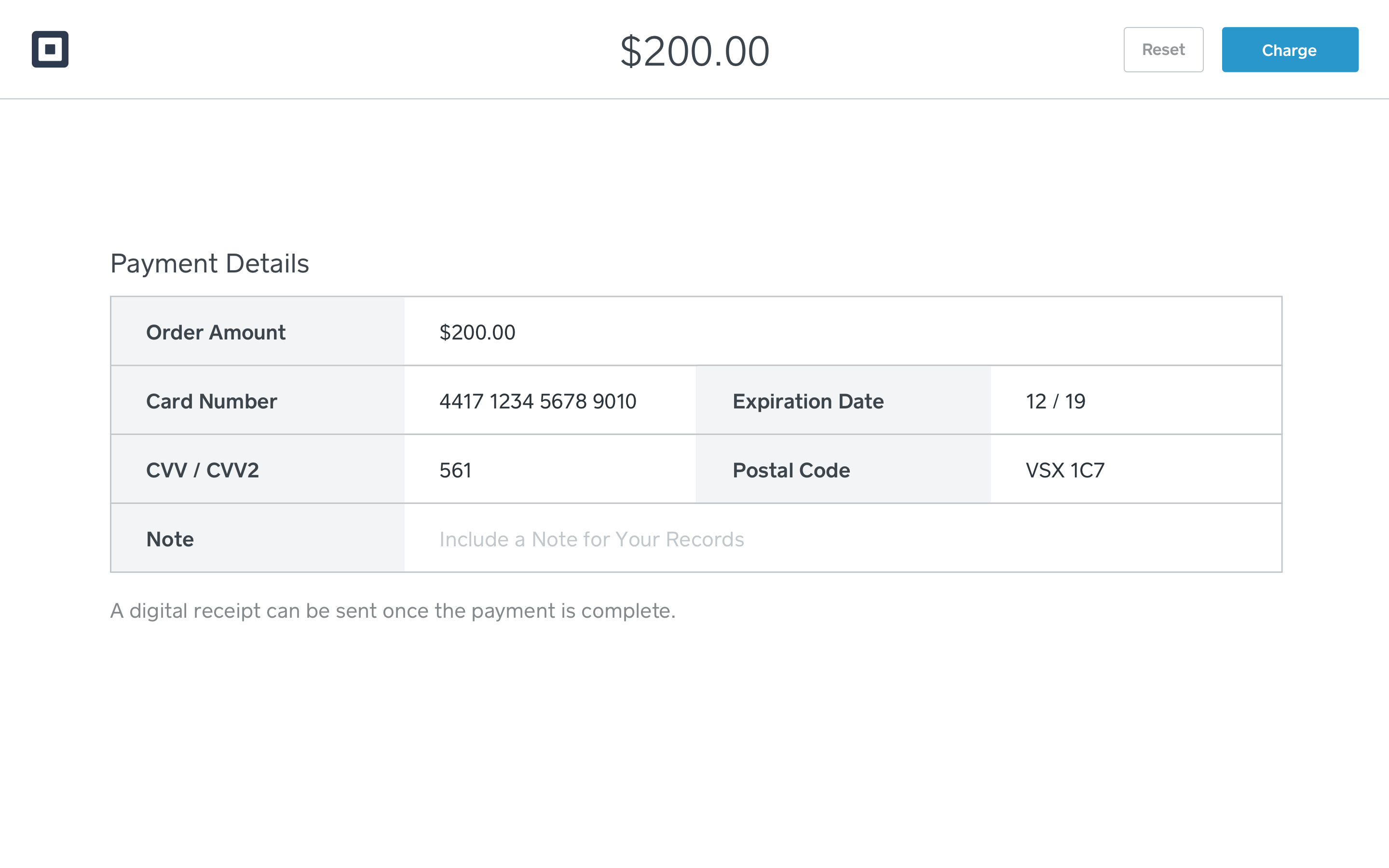Click the large $200.00 header total
1389x868 pixels.
tap(694, 52)
